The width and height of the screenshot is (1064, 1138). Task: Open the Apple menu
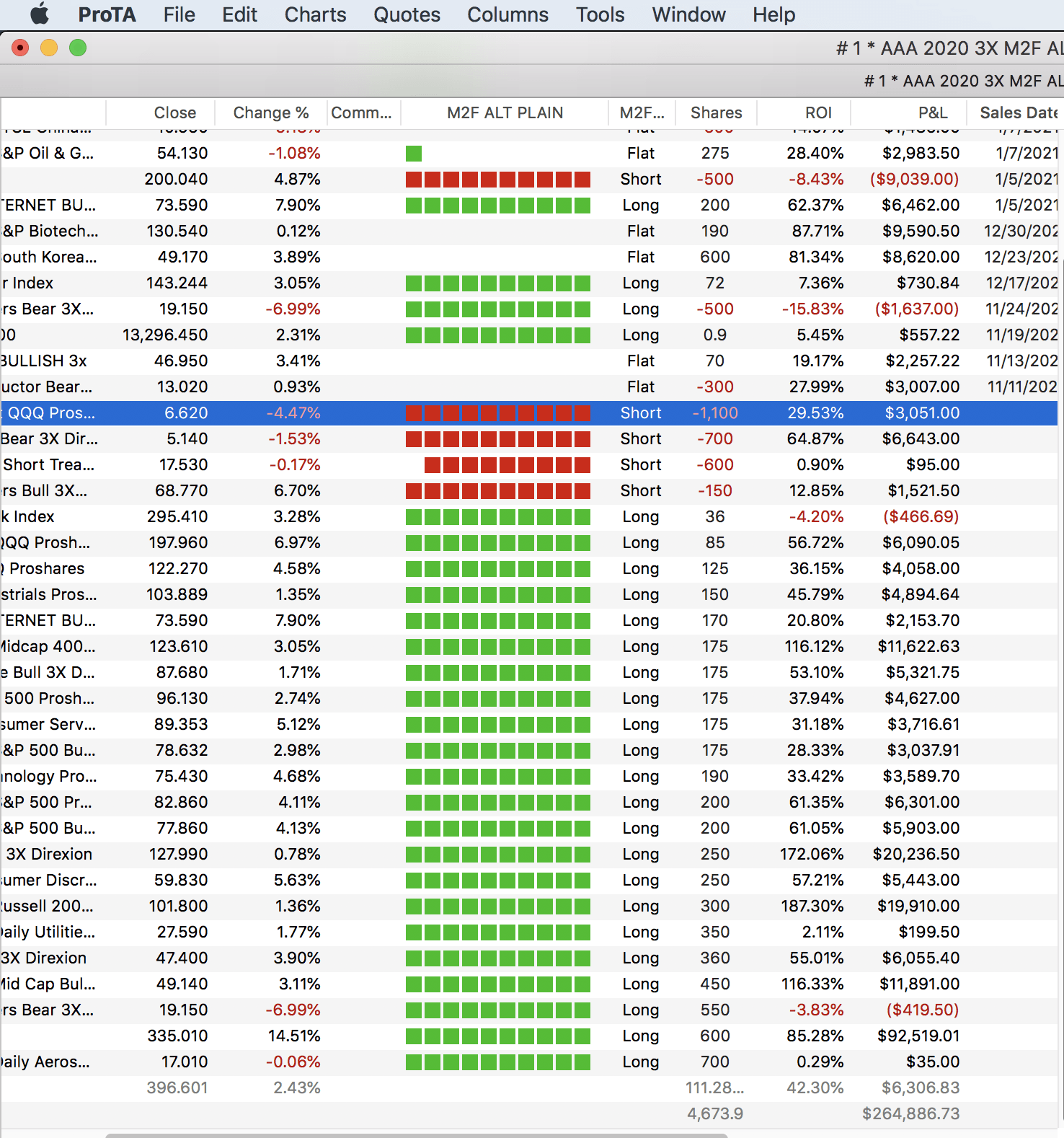[x=40, y=14]
